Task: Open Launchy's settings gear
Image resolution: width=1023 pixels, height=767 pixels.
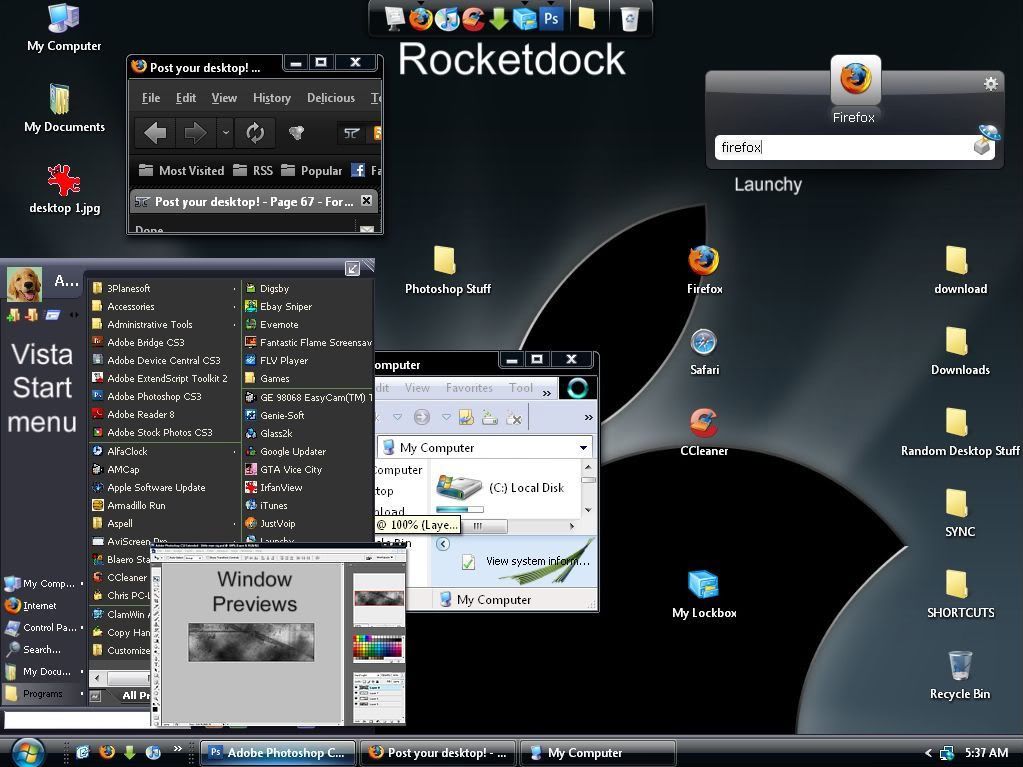Action: click(x=990, y=83)
